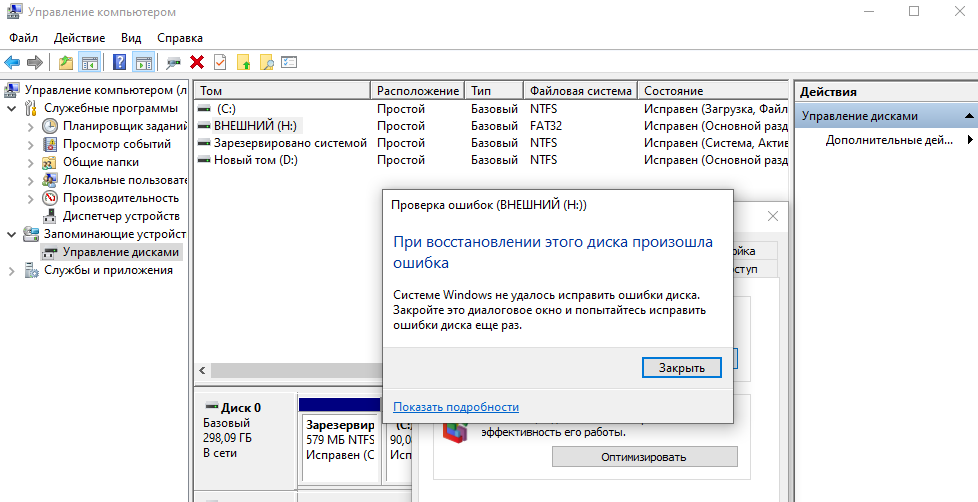
Task: Collapse the Запоминающие устройства node
Action: pos(11,234)
